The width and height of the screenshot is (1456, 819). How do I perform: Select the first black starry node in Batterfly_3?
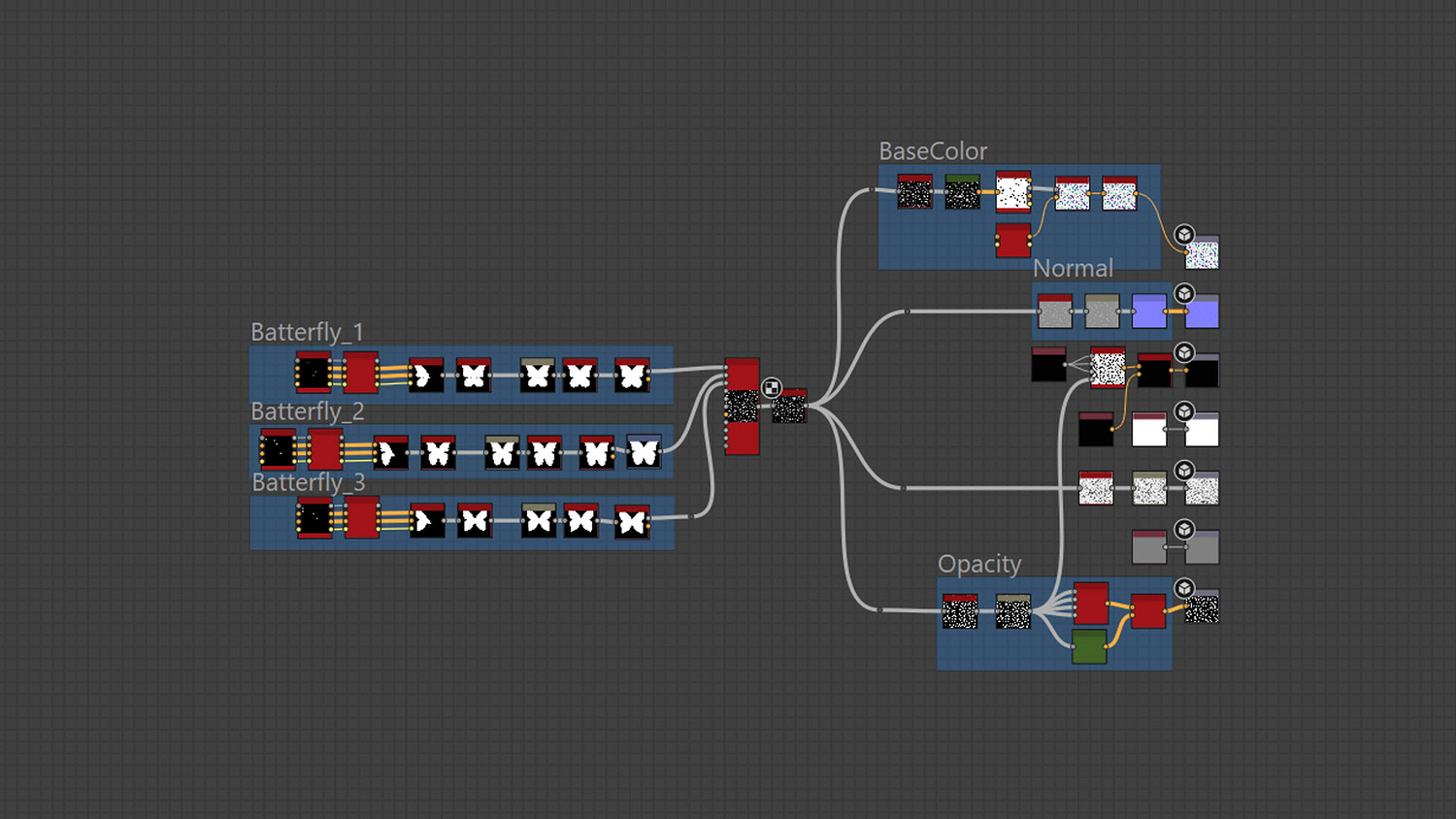click(314, 517)
